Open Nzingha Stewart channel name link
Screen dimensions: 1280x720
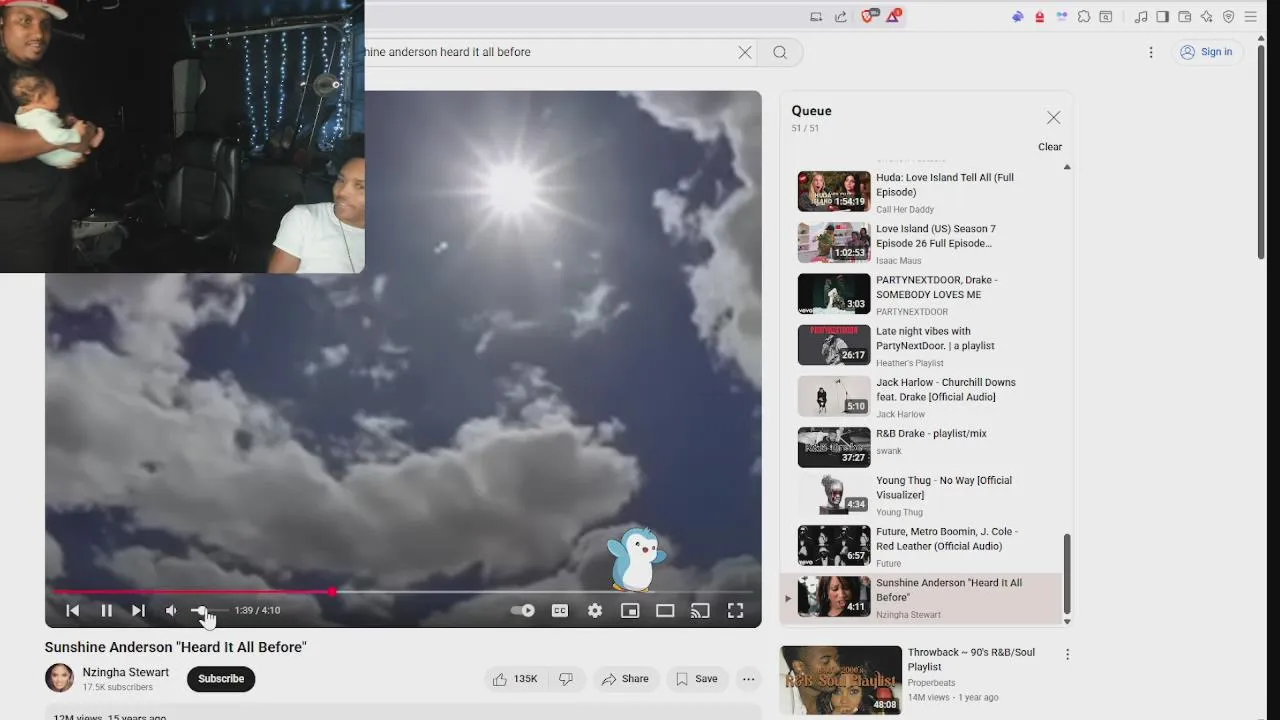[x=126, y=672]
